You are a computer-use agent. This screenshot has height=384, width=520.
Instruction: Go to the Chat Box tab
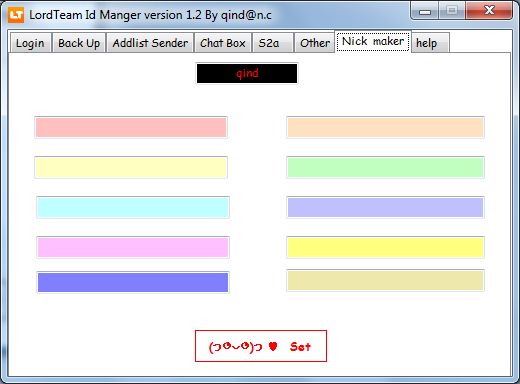(x=223, y=43)
